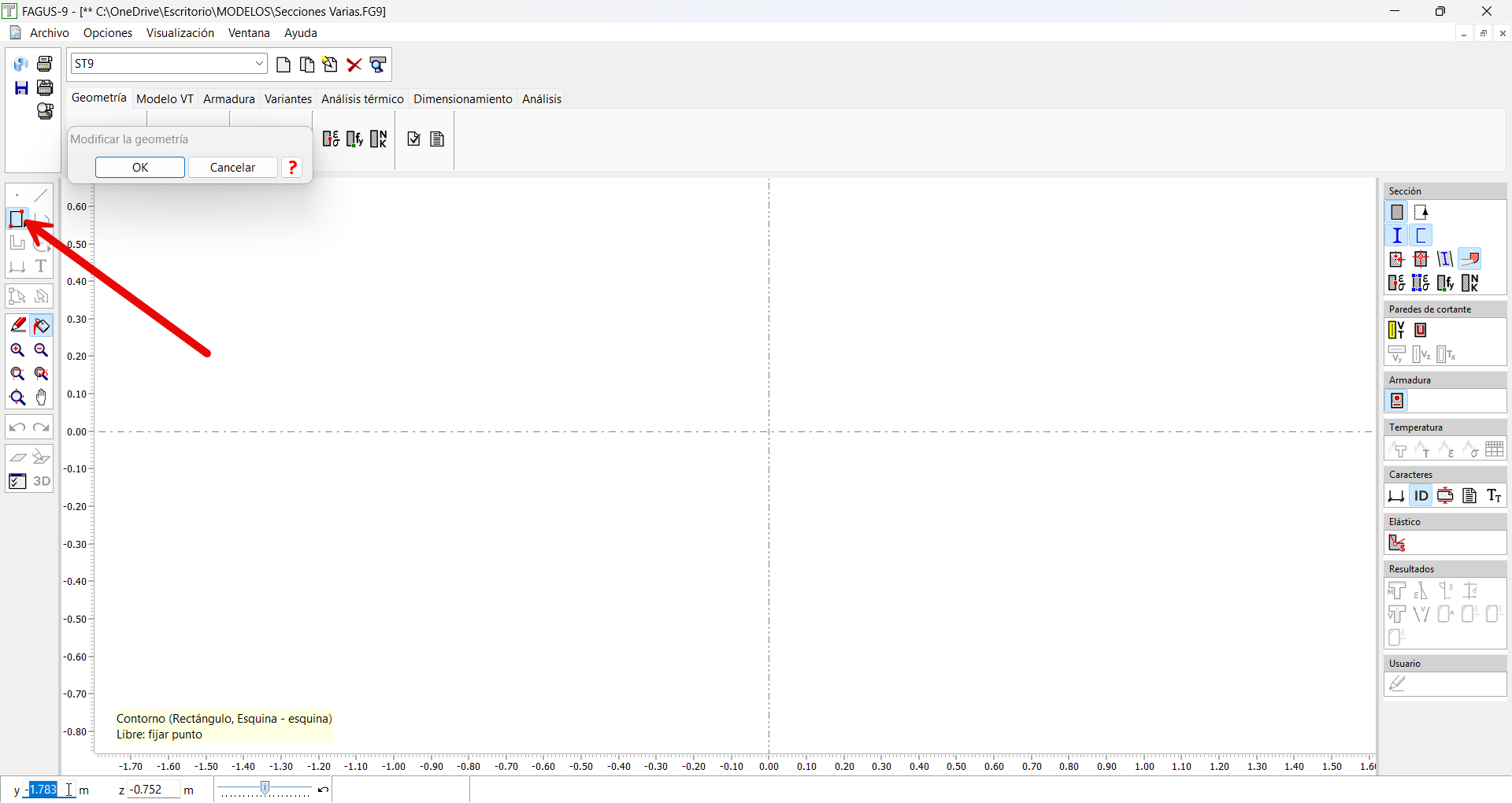This screenshot has height=803, width=1512.
Task: Click the OK button
Action: click(140, 167)
